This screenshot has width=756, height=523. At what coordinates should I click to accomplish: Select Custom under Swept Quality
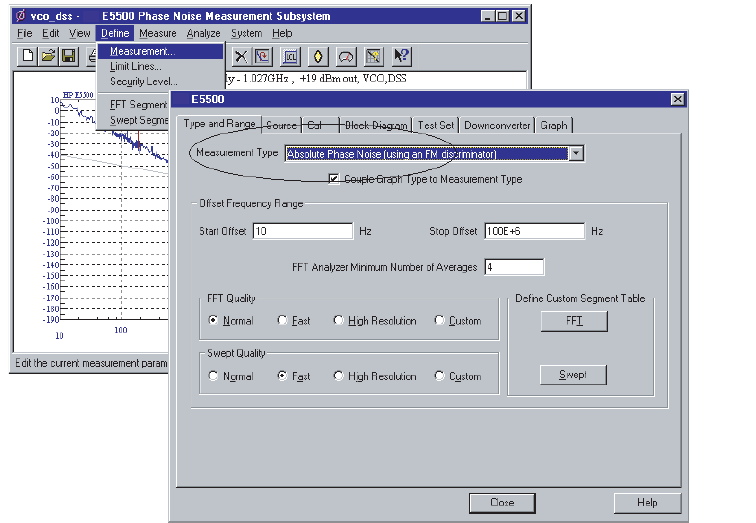coord(439,376)
